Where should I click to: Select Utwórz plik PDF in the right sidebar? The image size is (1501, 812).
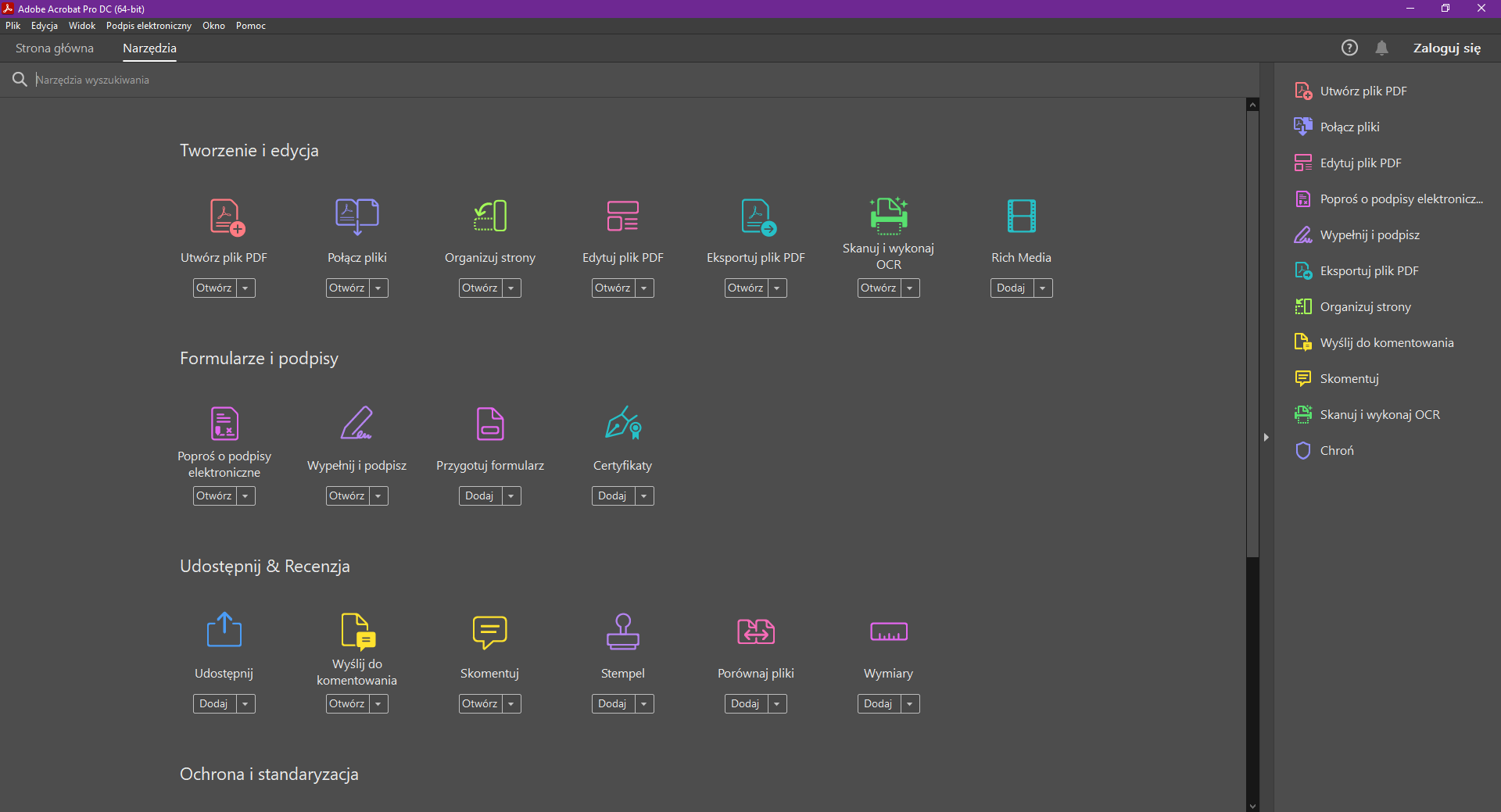[x=1363, y=91]
